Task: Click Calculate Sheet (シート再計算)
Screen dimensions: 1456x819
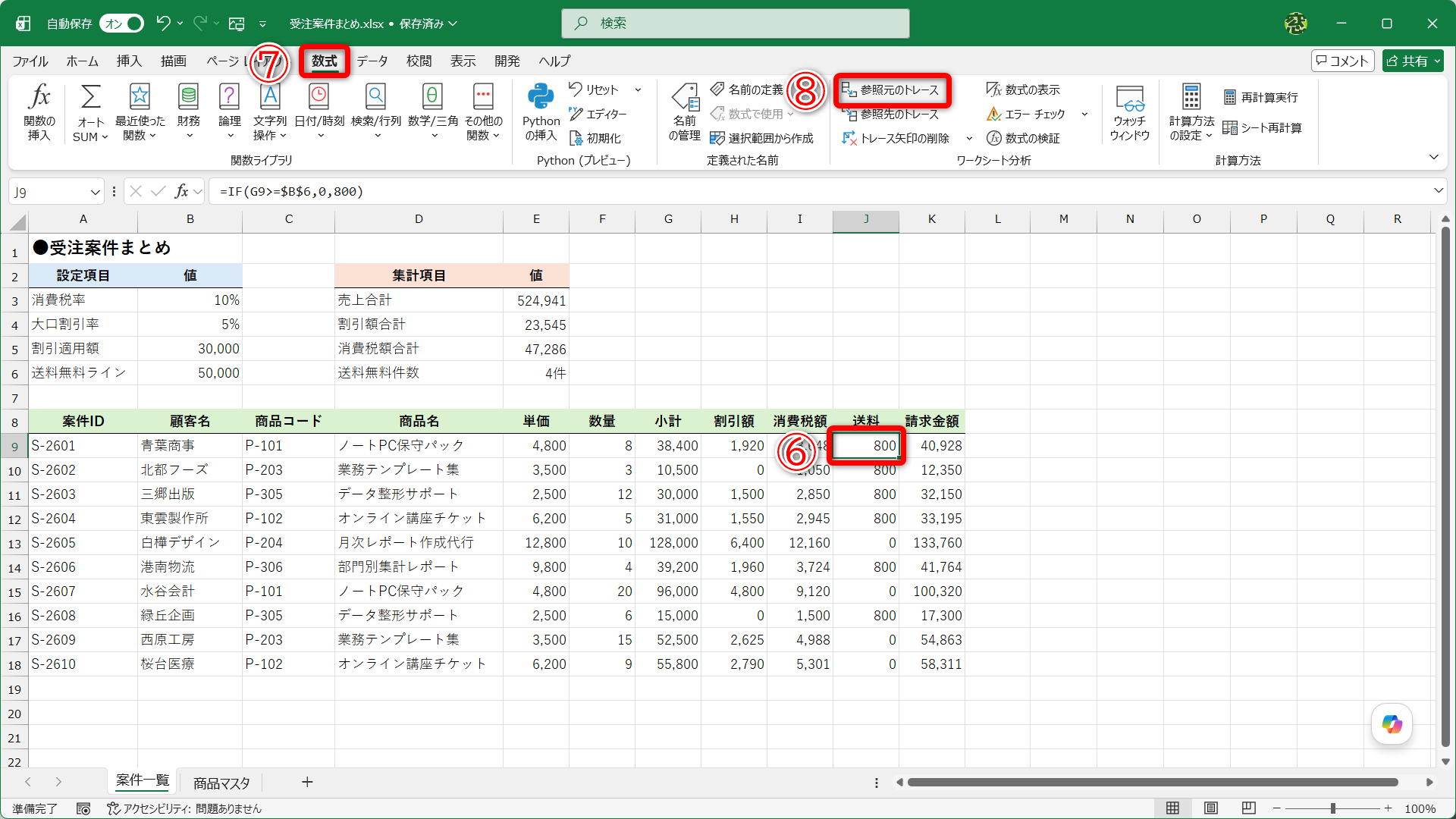Action: 1263,128
